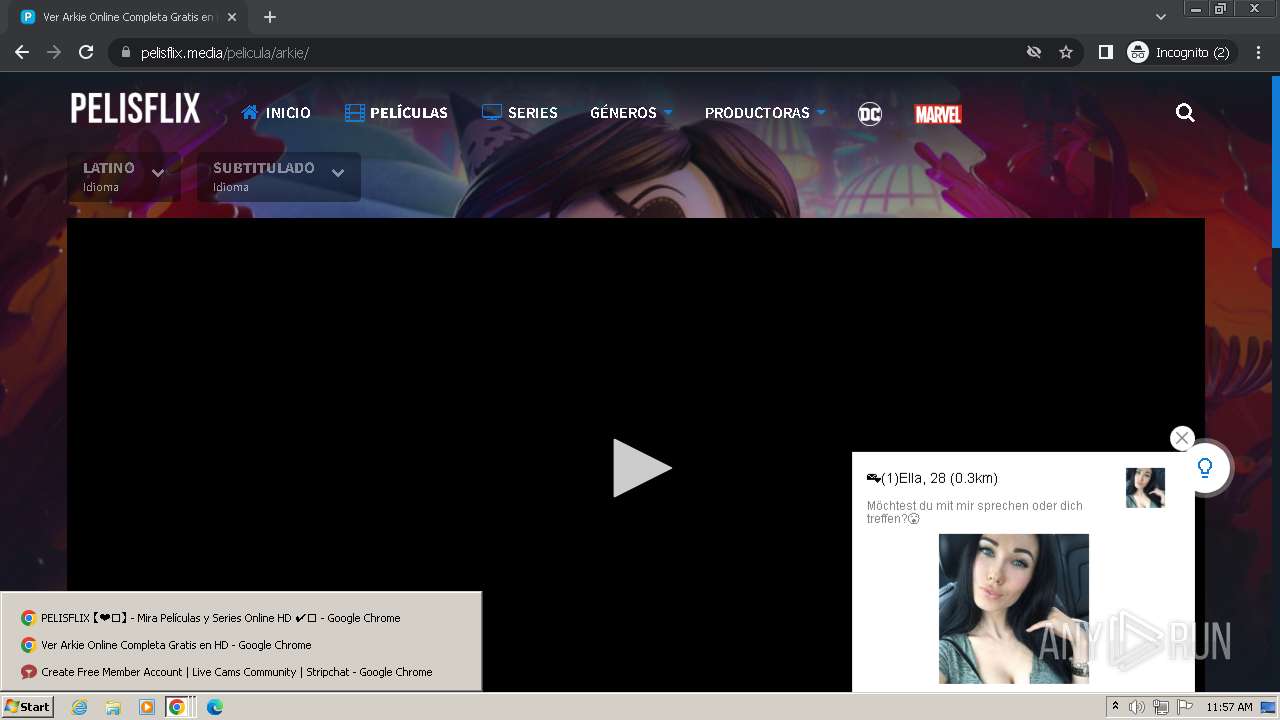Toggle the Chrome side panel icon
The width and height of the screenshot is (1280, 720).
(x=1105, y=52)
